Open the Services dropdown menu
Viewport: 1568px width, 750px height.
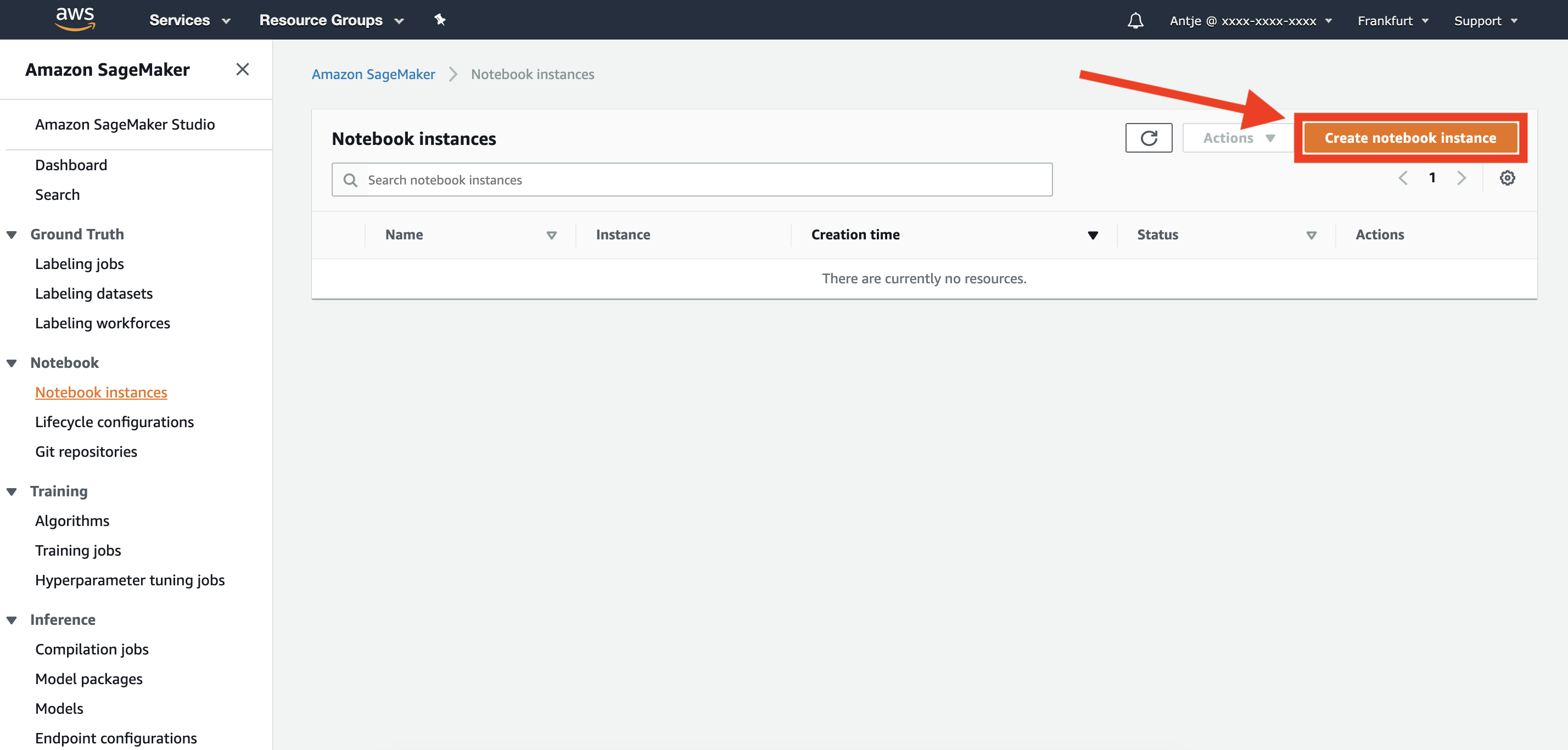189,20
